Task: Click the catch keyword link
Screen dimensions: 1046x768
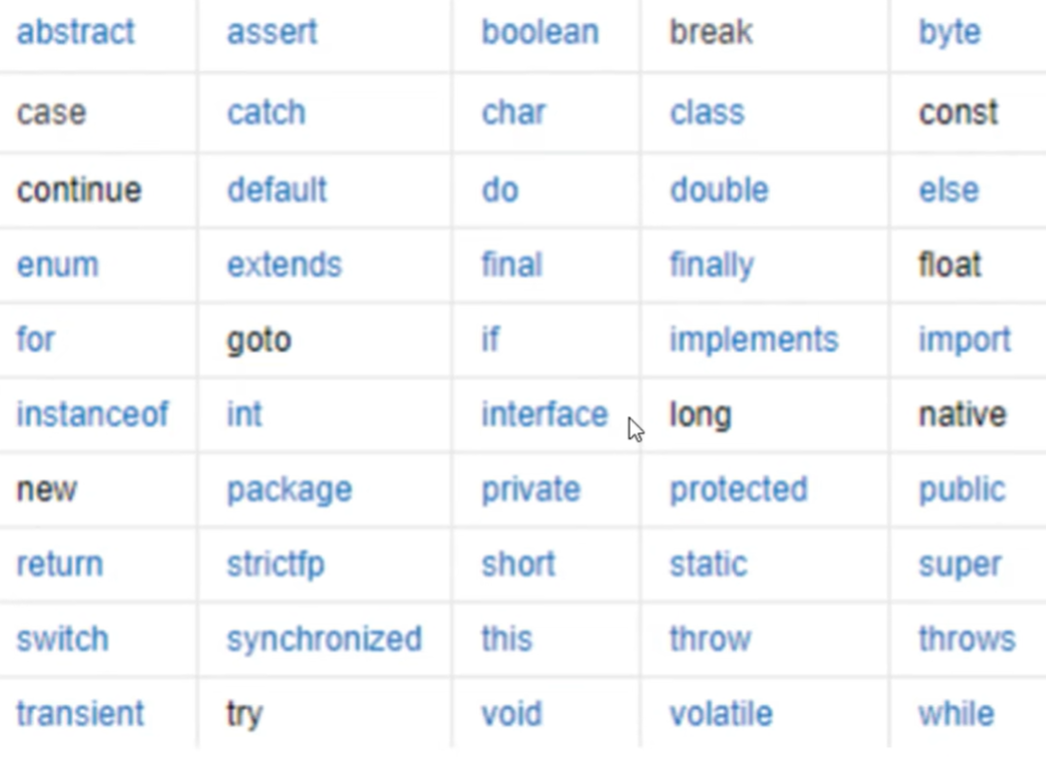Action: click(x=266, y=112)
